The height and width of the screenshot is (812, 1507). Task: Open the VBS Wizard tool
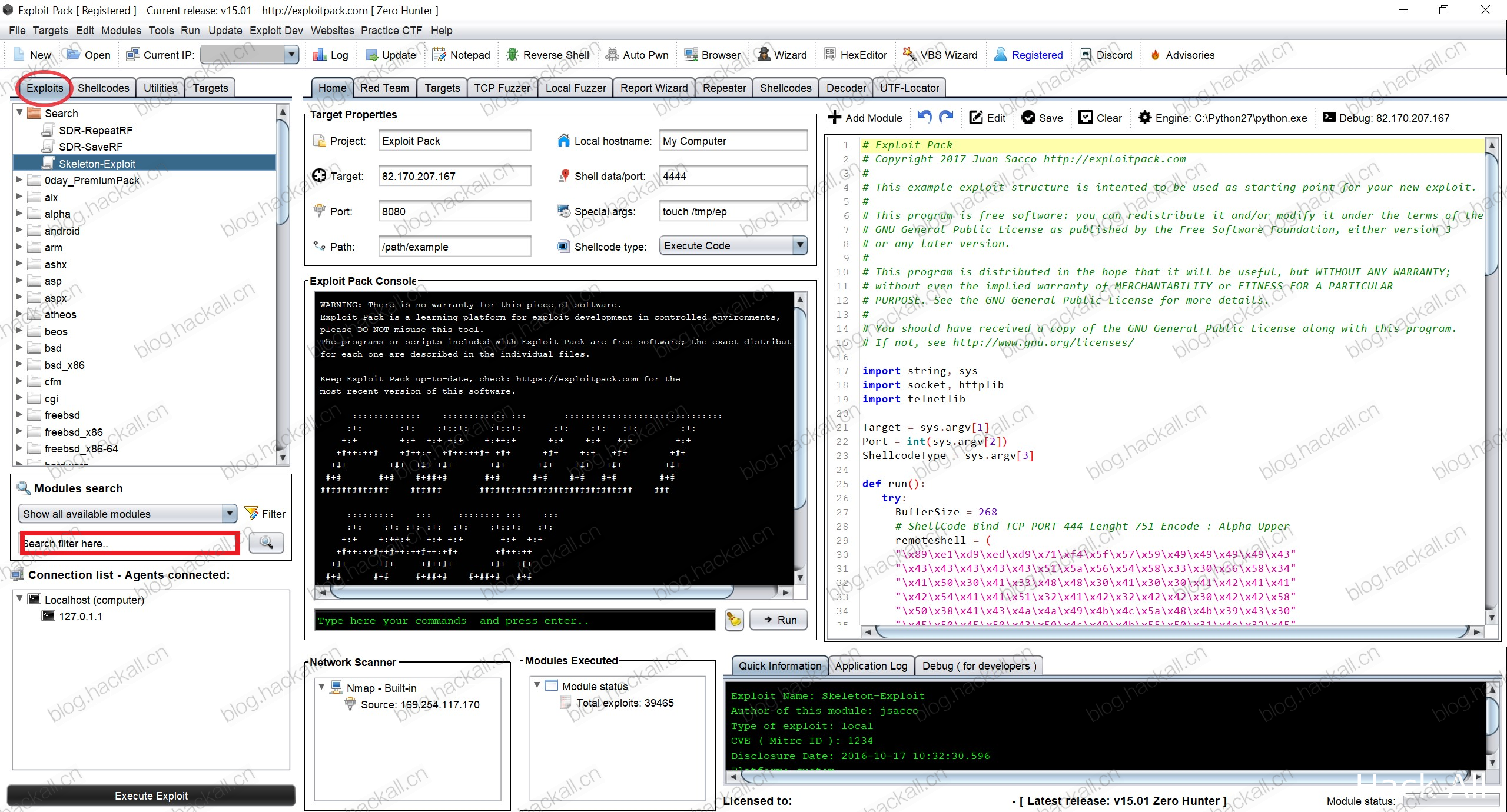point(909,55)
